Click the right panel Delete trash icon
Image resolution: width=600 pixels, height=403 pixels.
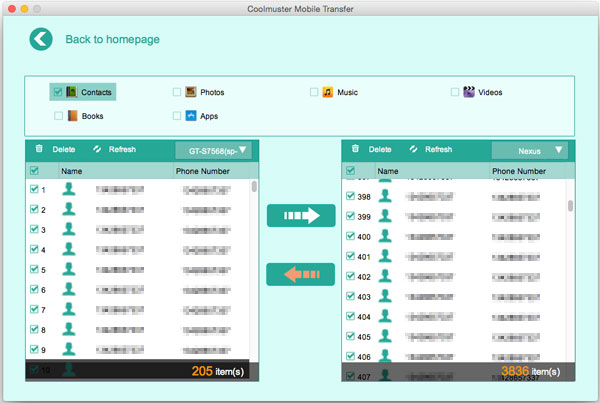[355, 148]
